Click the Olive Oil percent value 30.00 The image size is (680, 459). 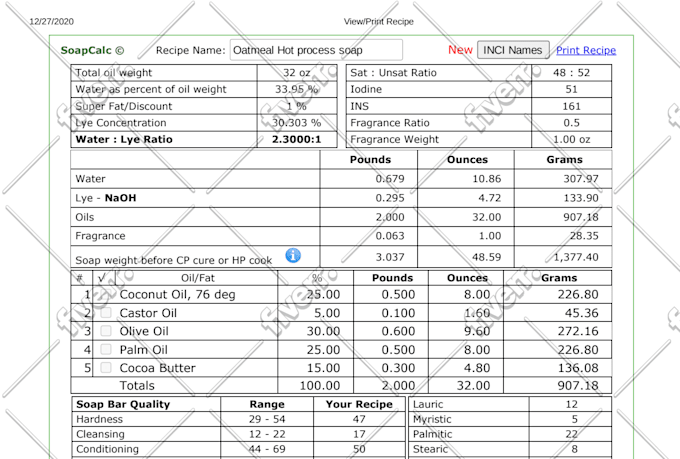323,331
